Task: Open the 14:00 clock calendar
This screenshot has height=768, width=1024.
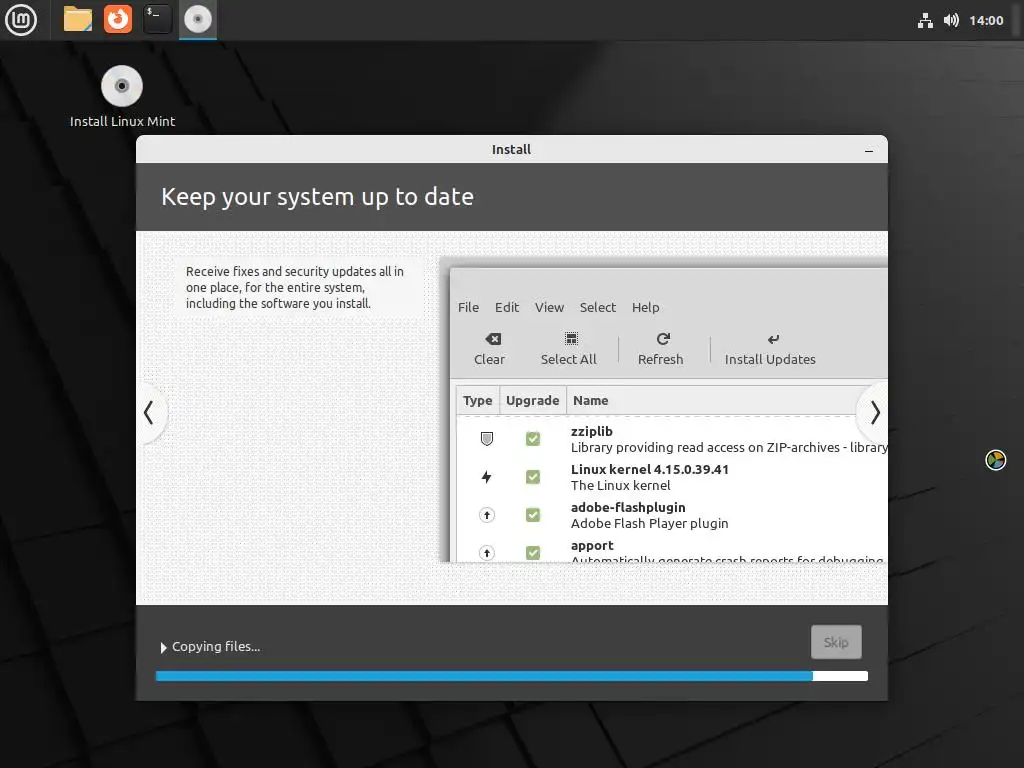Action: click(986, 20)
